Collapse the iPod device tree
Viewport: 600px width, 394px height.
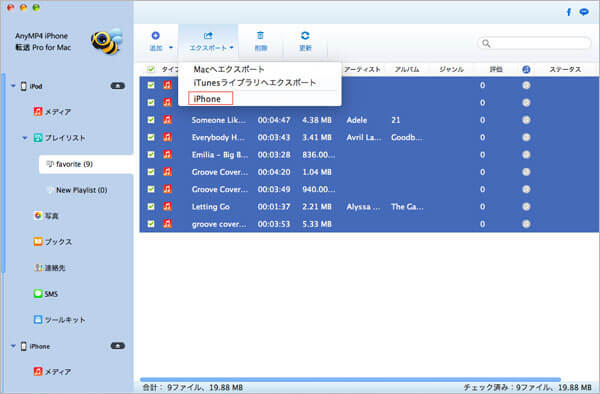tap(13, 86)
